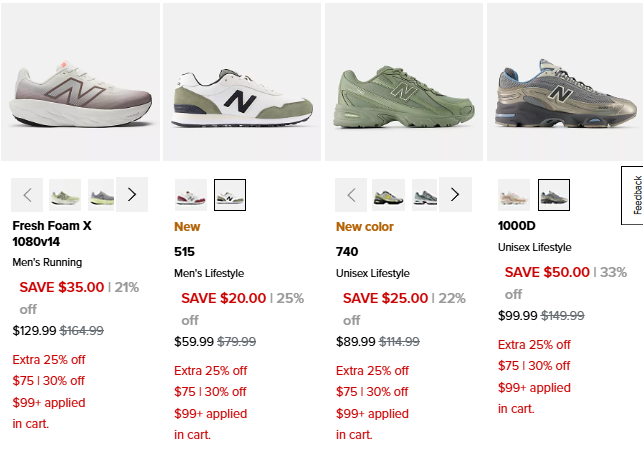The image size is (643, 451).
Task: Select the dark gray 1000D color swatch
Action: pyautogui.click(x=554, y=194)
